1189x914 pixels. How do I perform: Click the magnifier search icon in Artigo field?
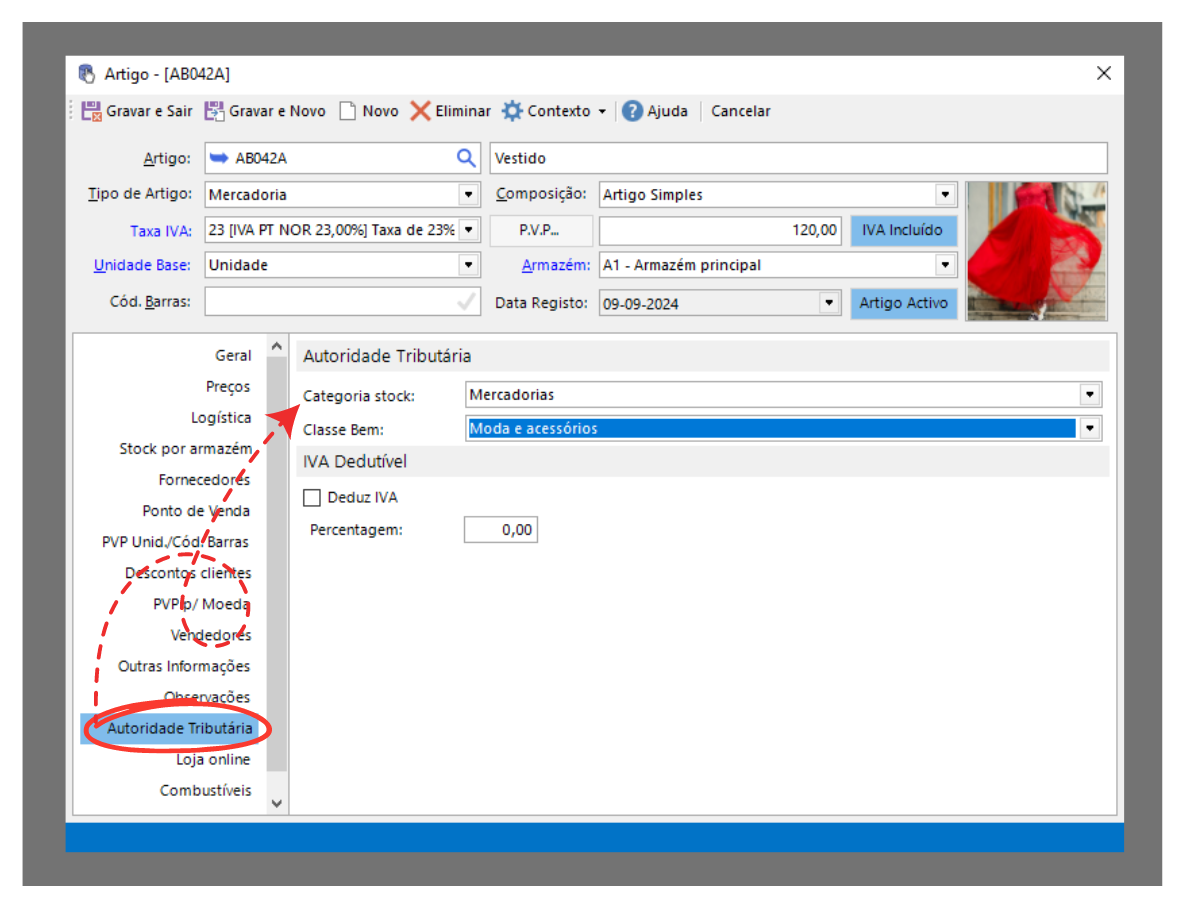pos(466,158)
